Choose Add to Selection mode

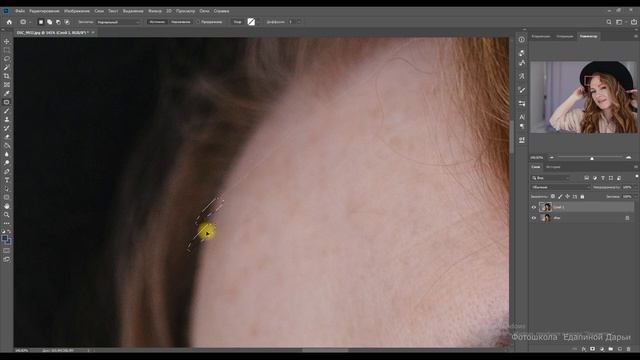49,22
